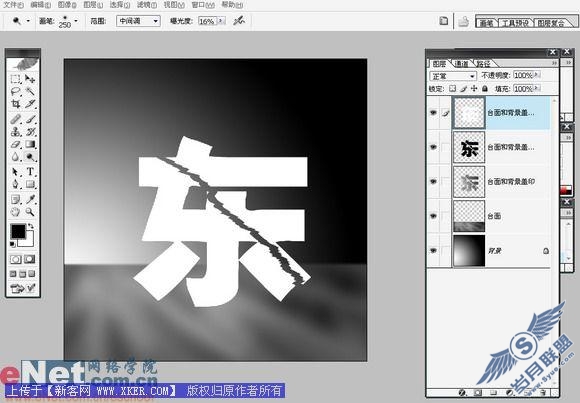Select the Healing Brush tool

[x=15, y=119]
